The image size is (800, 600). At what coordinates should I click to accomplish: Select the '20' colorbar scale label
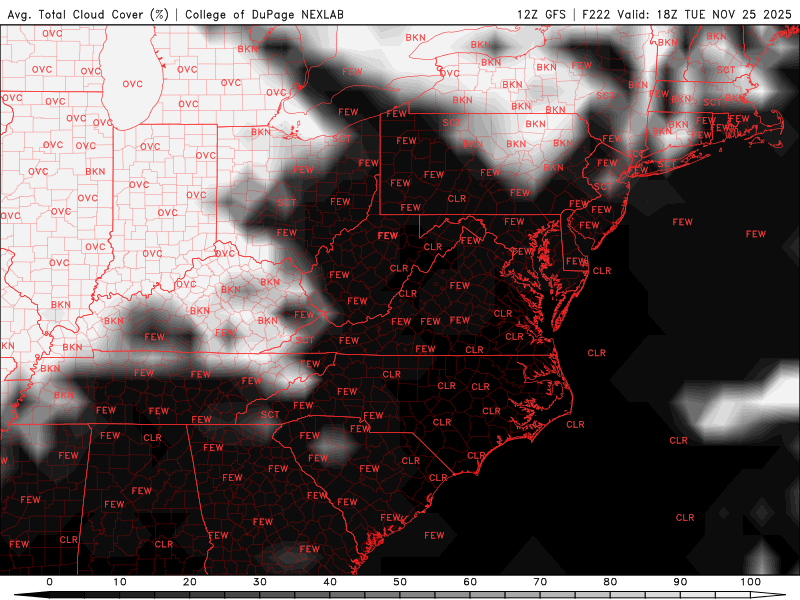(190, 582)
